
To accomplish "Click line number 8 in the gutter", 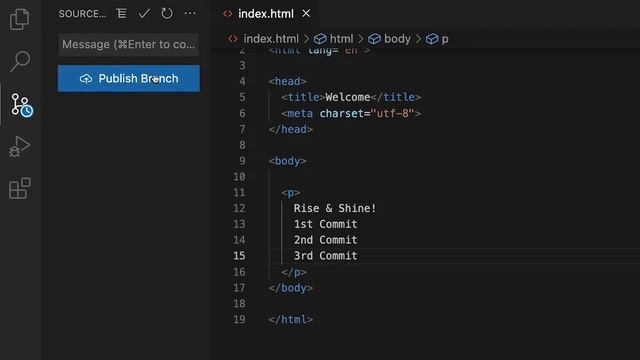I will click(x=242, y=145).
